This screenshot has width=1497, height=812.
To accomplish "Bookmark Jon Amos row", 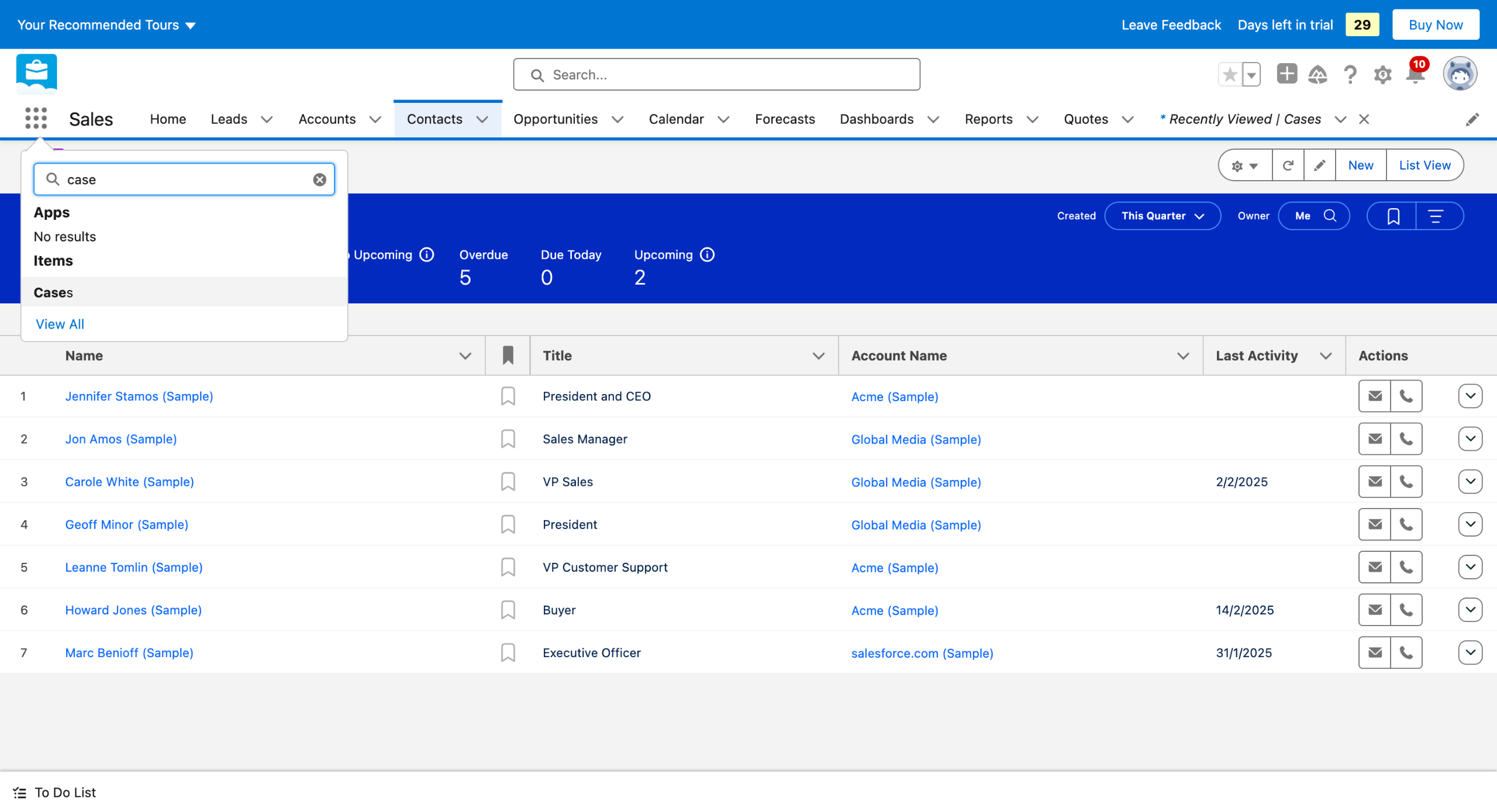I will [508, 439].
